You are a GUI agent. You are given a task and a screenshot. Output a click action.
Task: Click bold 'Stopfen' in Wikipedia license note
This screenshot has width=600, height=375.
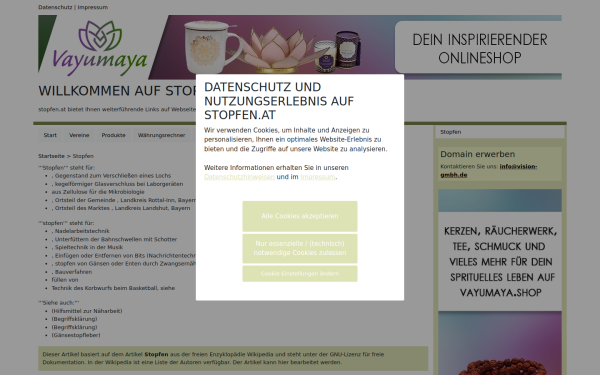[x=156, y=354]
